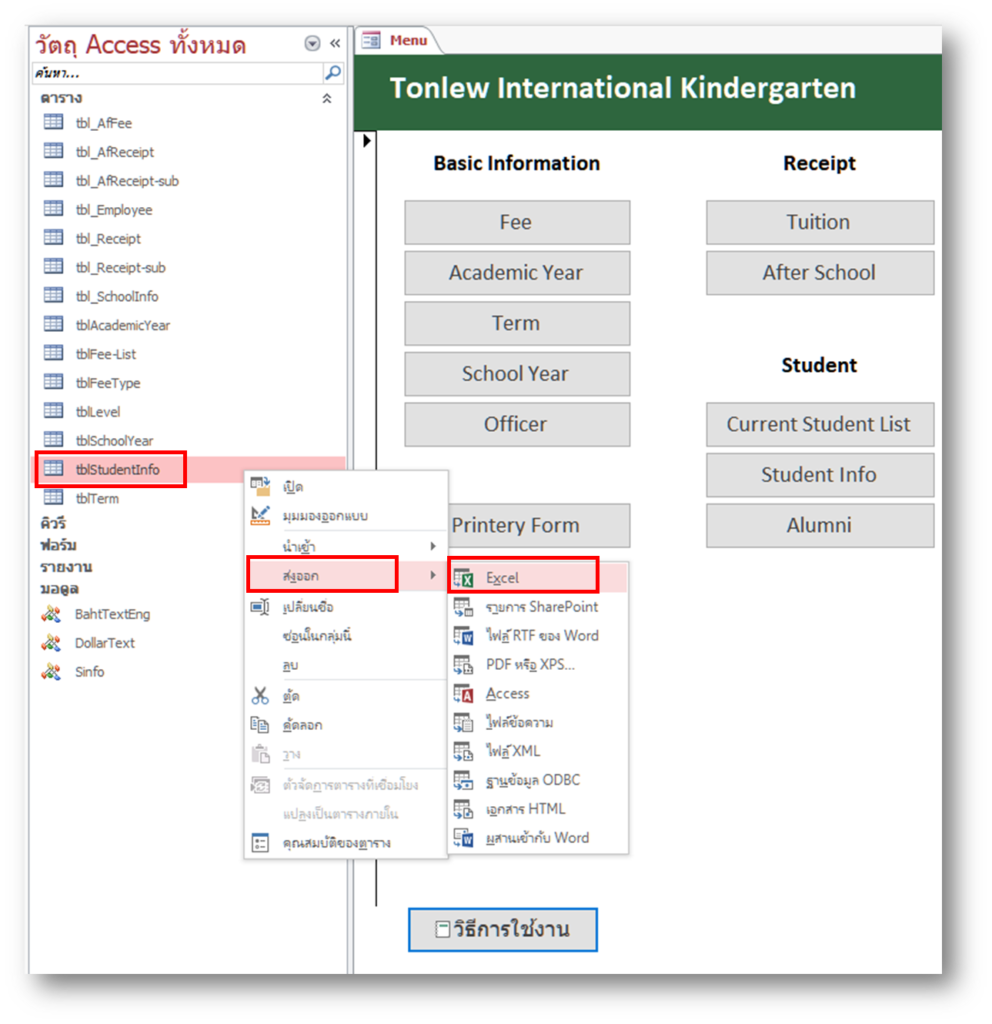Screen dimensions: 992x1024
Task: Choose the HTML document export option
Action: click(525, 809)
